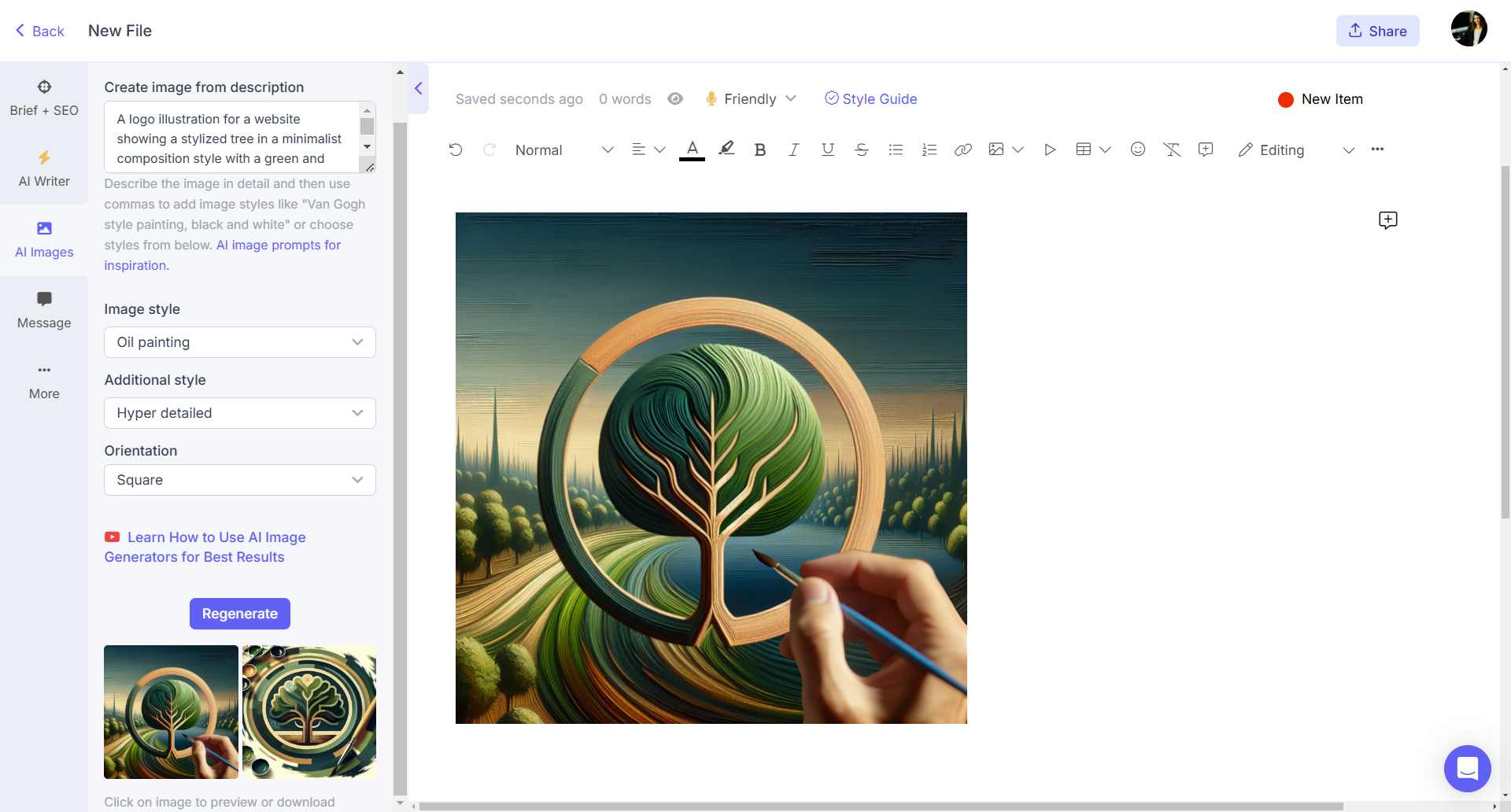Open the Oil painting image style dropdown

[240, 342]
